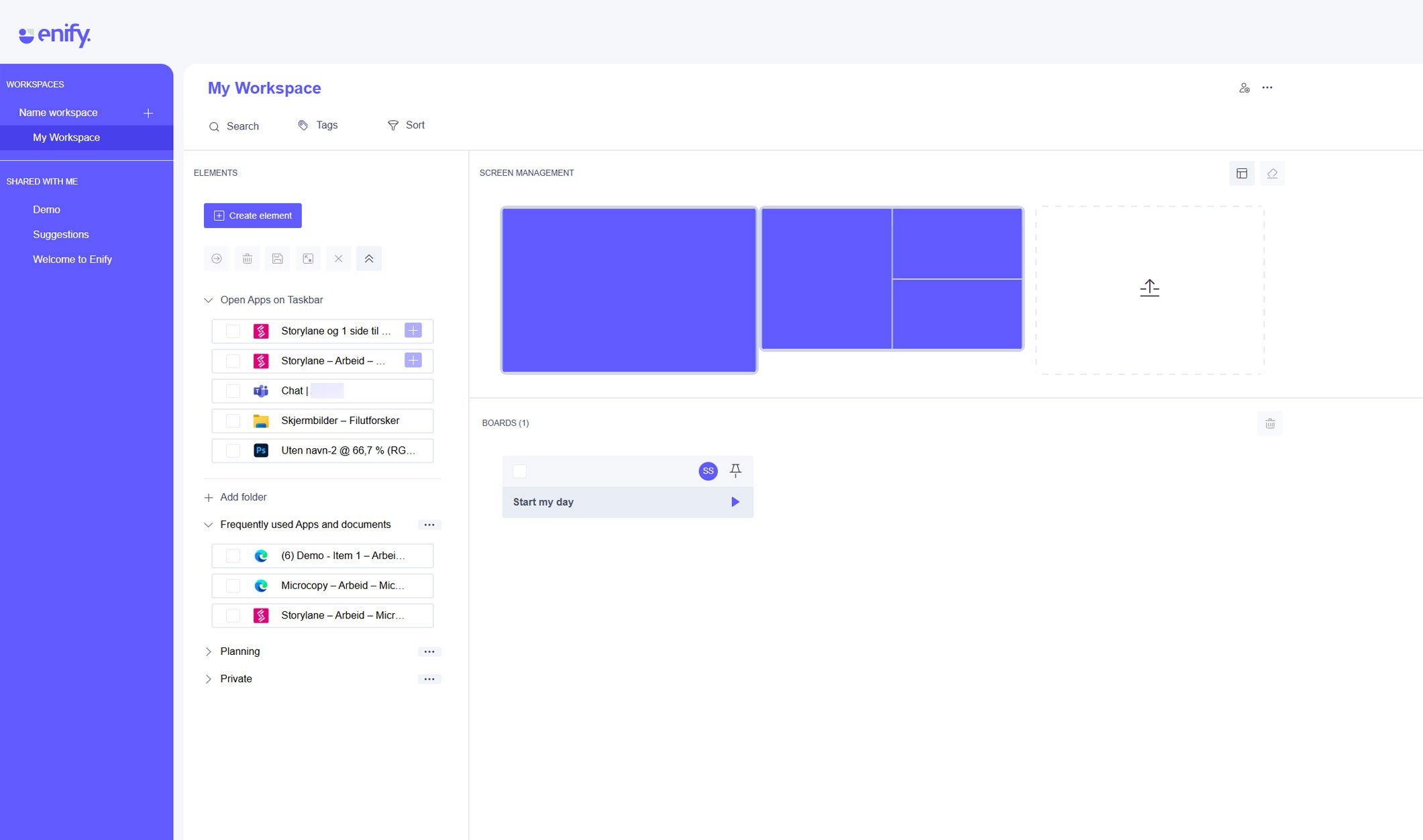1423x840 pixels.
Task: Click the Create element button
Action: [x=253, y=215]
